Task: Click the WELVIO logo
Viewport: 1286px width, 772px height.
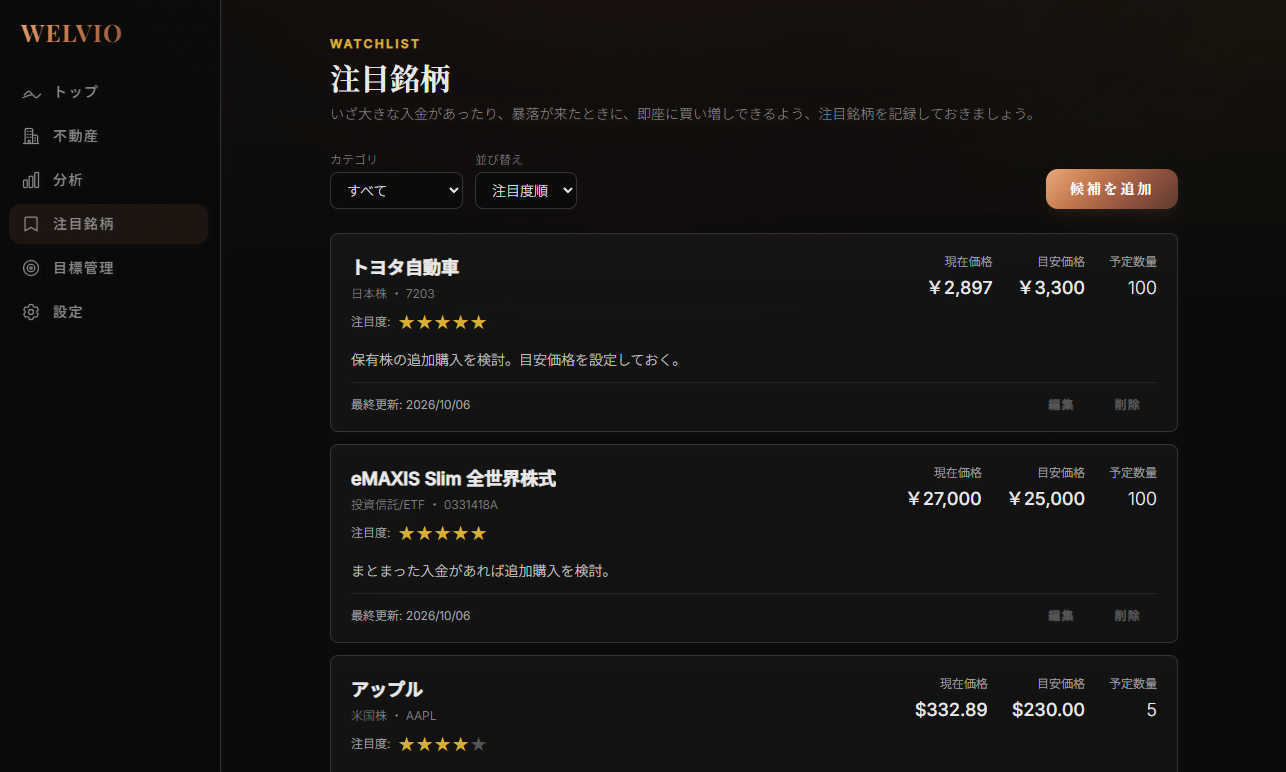Action: click(71, 34)
